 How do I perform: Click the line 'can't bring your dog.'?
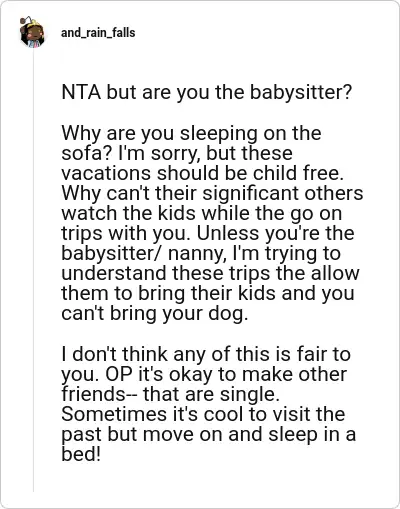(155, 314)
